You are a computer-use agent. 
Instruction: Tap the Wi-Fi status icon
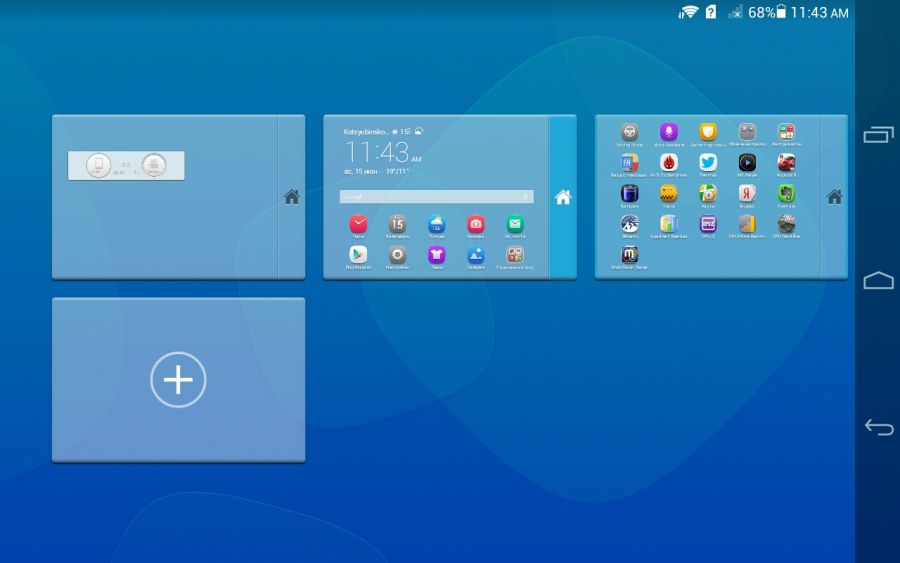click(688, 12)
